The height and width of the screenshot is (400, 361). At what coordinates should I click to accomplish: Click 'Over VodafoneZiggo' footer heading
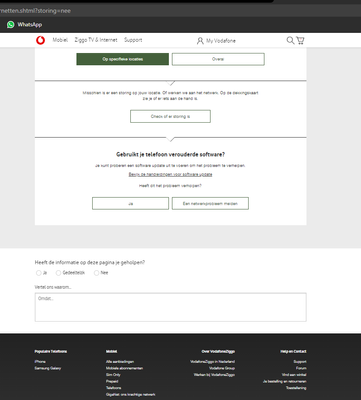pos(218,351)
